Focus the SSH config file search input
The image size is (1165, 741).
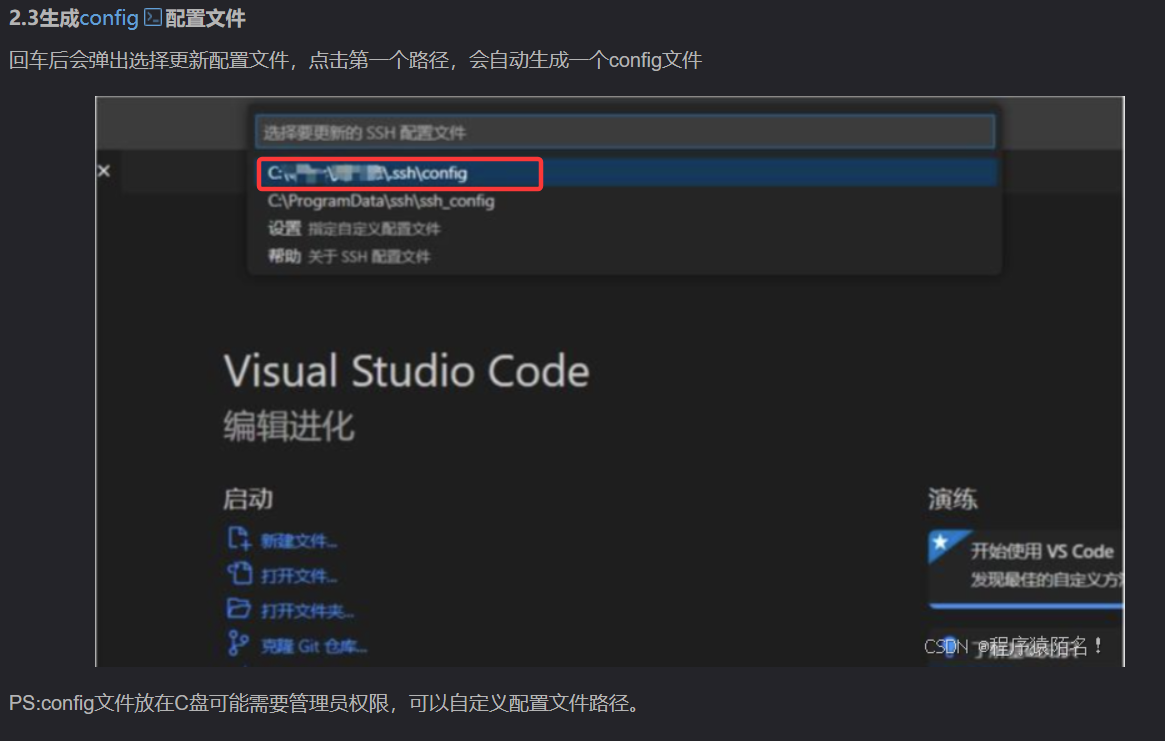(625, 132)
